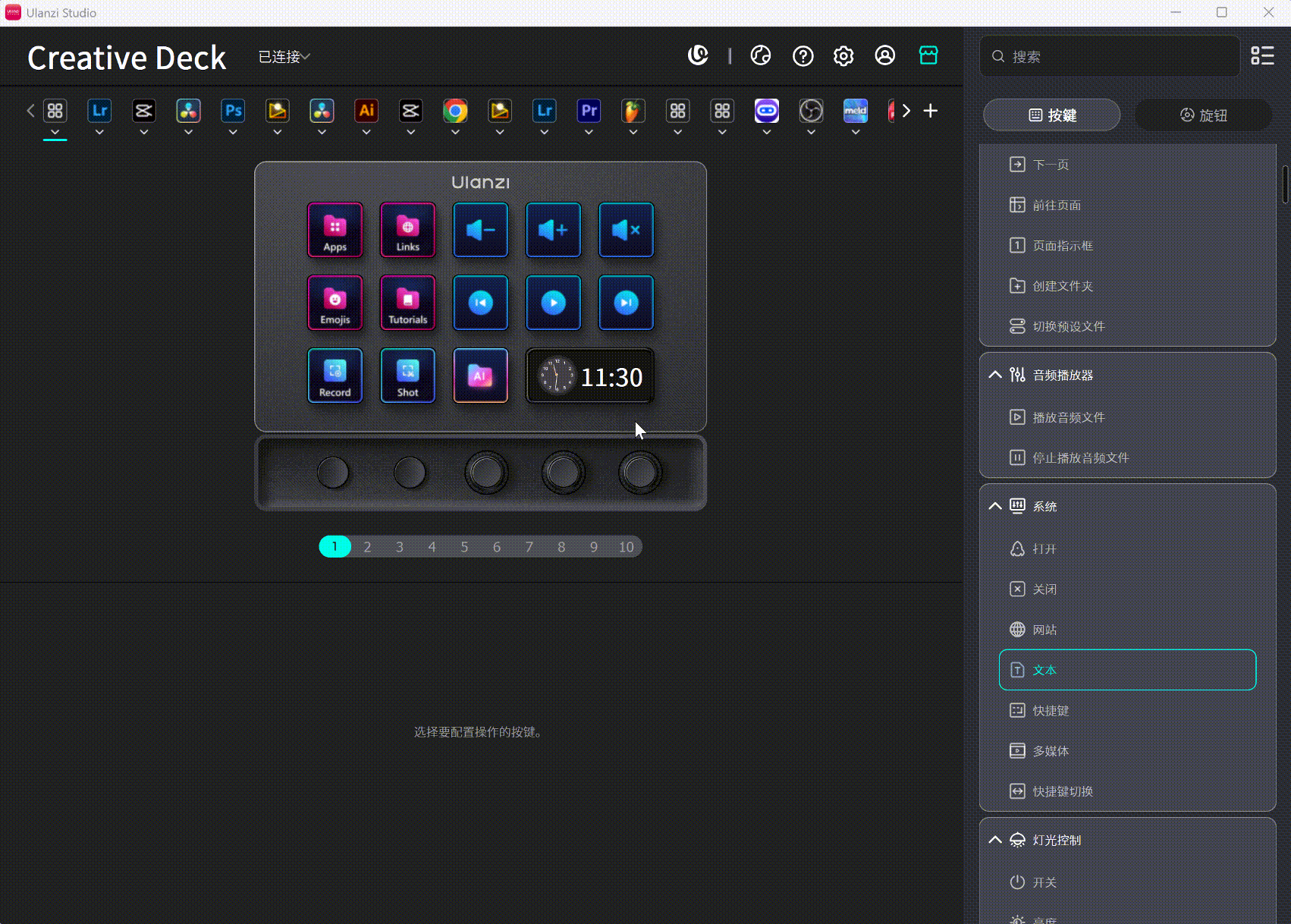The image size is (1291, 924).
Task: Toggle the list view icon beside search
Action: click(x=1262, y=56)
